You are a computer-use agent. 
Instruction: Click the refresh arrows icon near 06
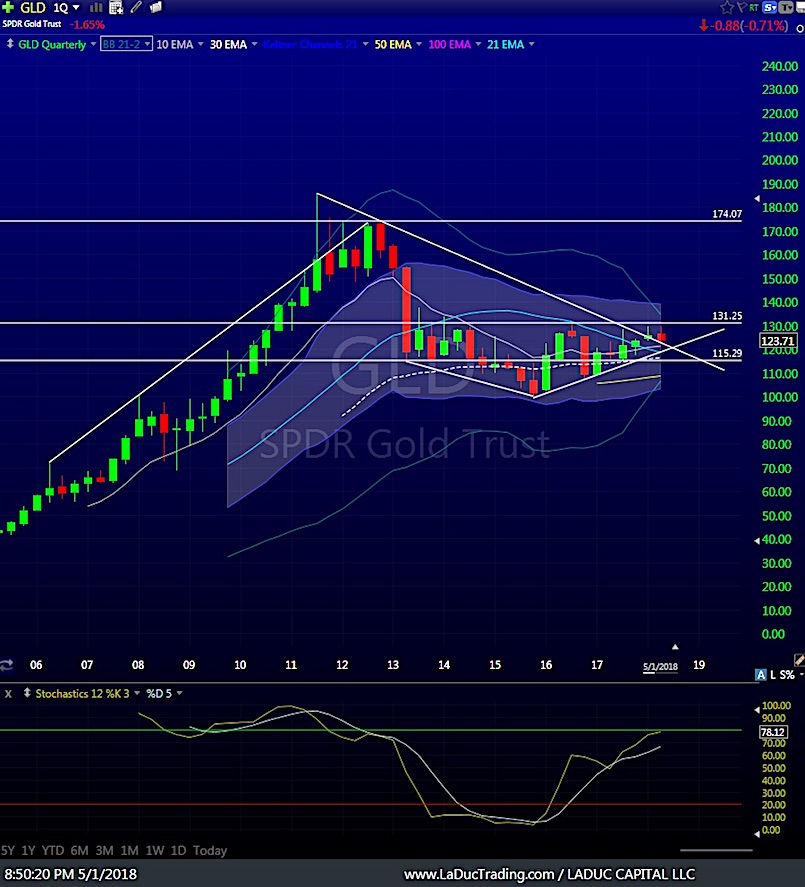tap(6, 665)
